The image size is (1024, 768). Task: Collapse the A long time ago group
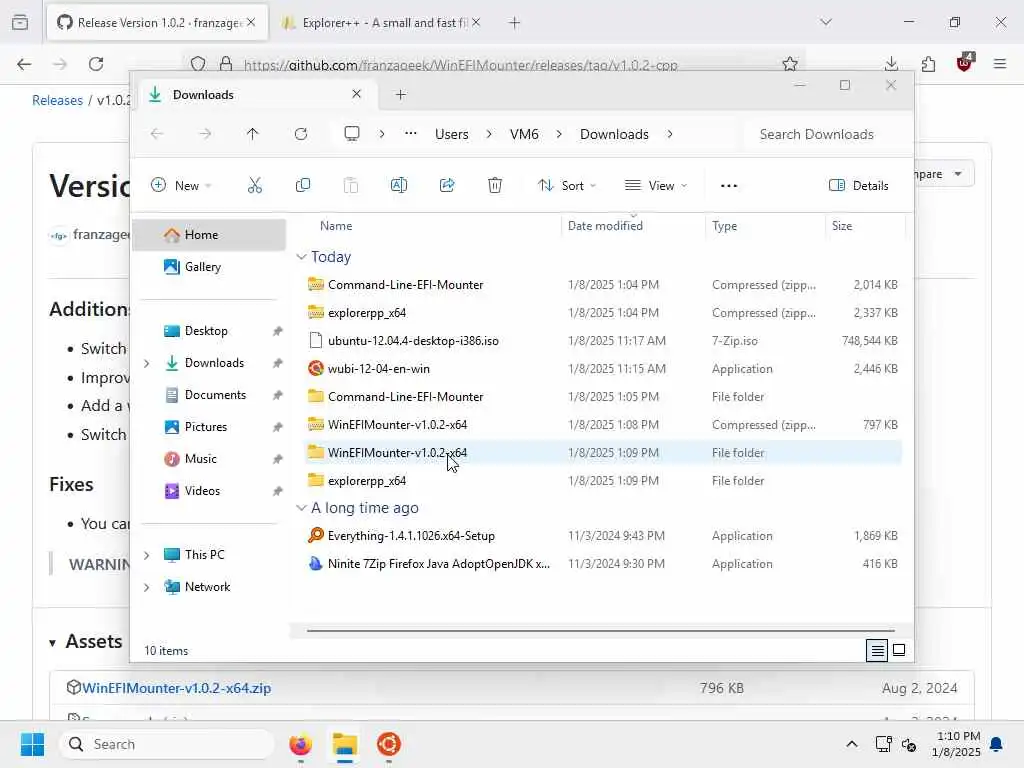pos(301,508)
